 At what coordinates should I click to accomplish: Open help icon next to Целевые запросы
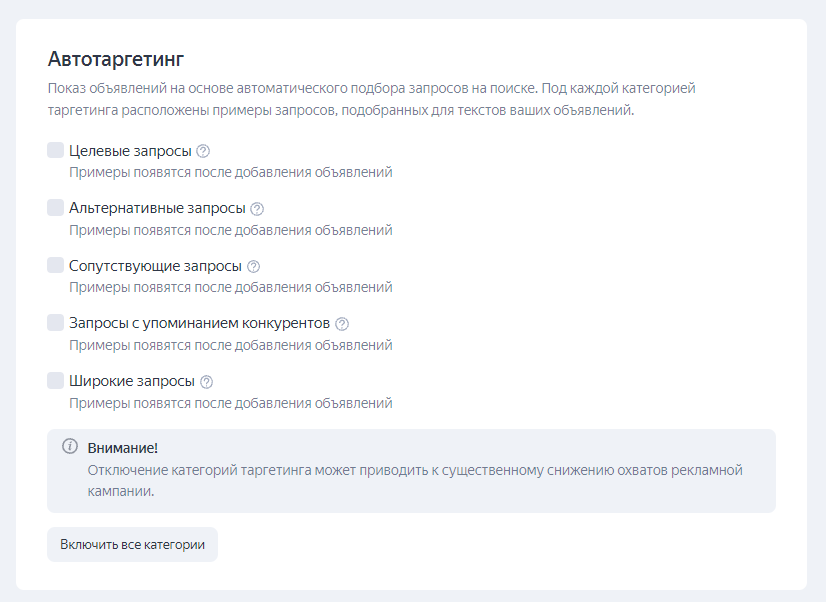tap(203, 151)
